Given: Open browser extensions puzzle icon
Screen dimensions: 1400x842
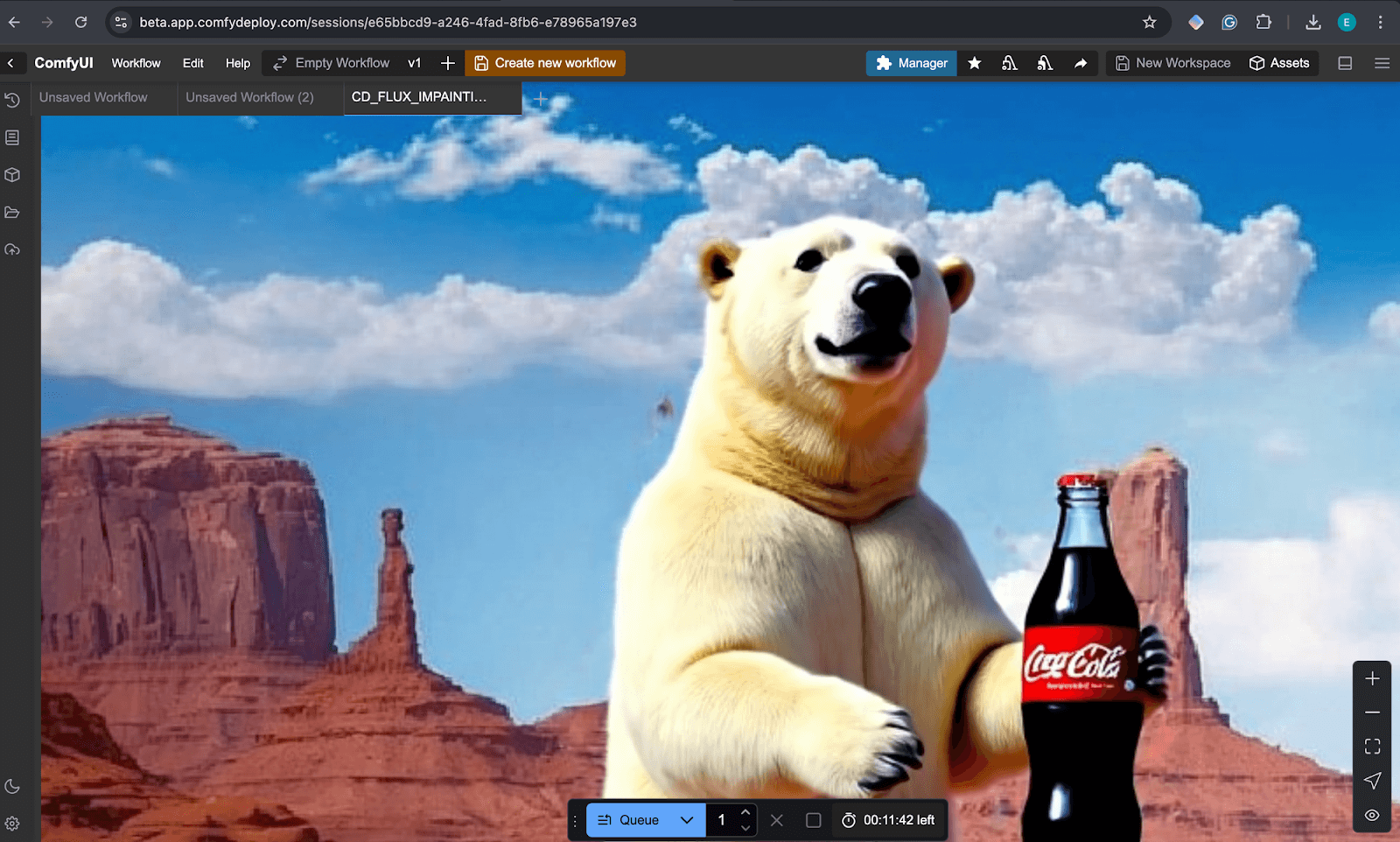Looking at the screenshot, I should tap(1263, 22).
